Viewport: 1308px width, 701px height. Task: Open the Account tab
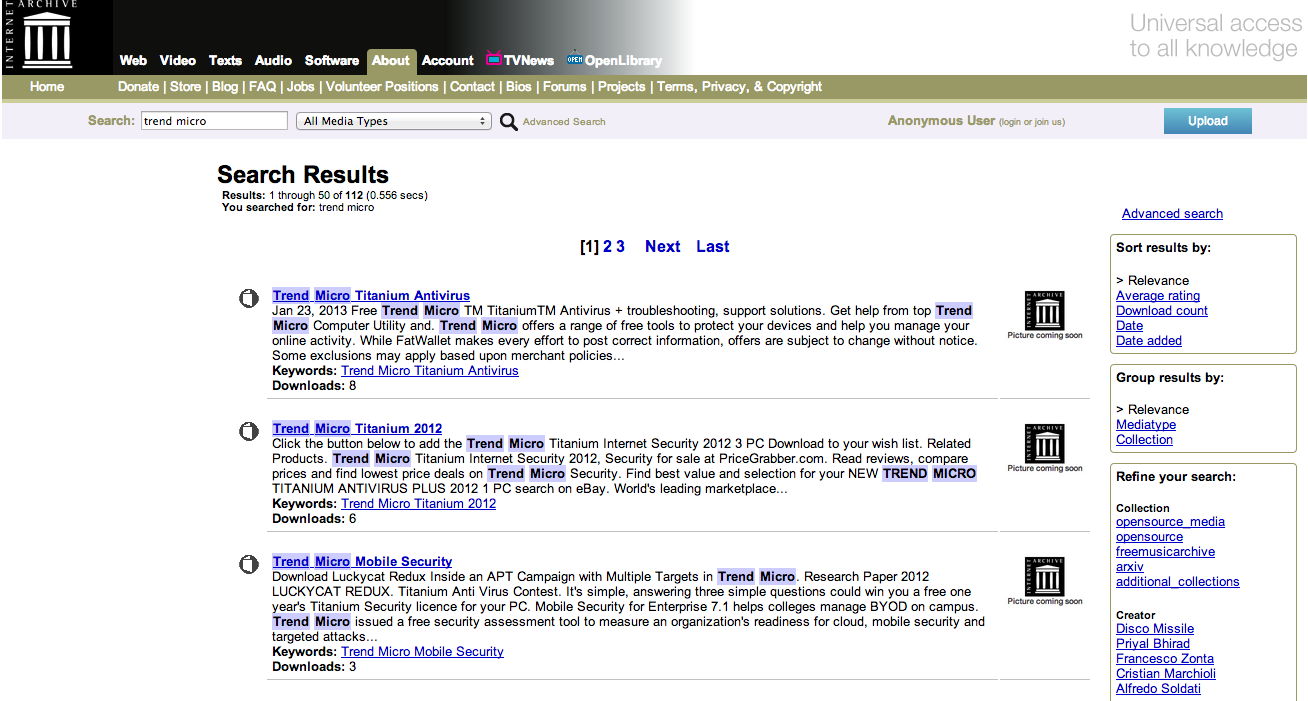tap(448, 60)
